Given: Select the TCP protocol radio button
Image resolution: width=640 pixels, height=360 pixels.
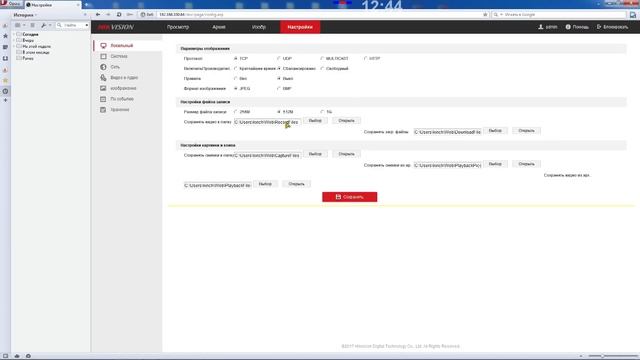Looking at the screenshot, I should click(236, 58).
